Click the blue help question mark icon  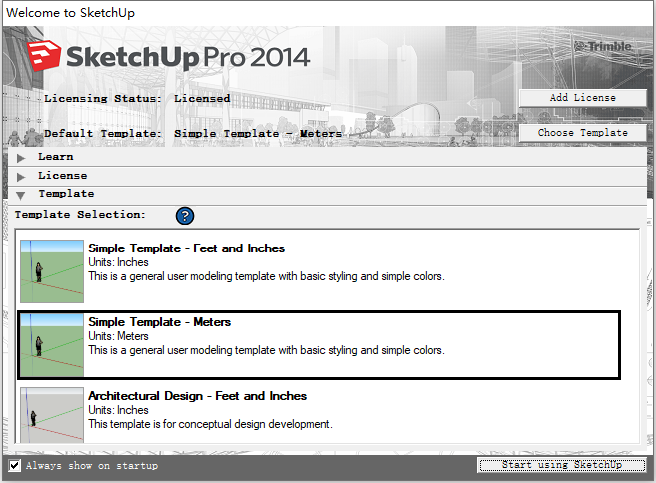click(x=184, y=216)
